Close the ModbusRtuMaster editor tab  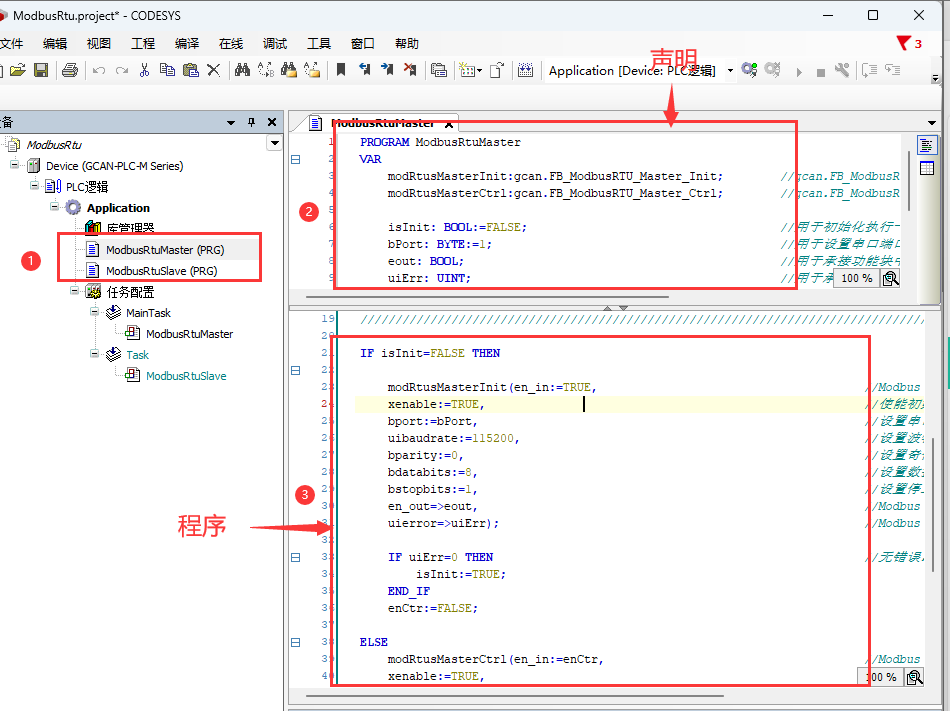coord(449,124)
